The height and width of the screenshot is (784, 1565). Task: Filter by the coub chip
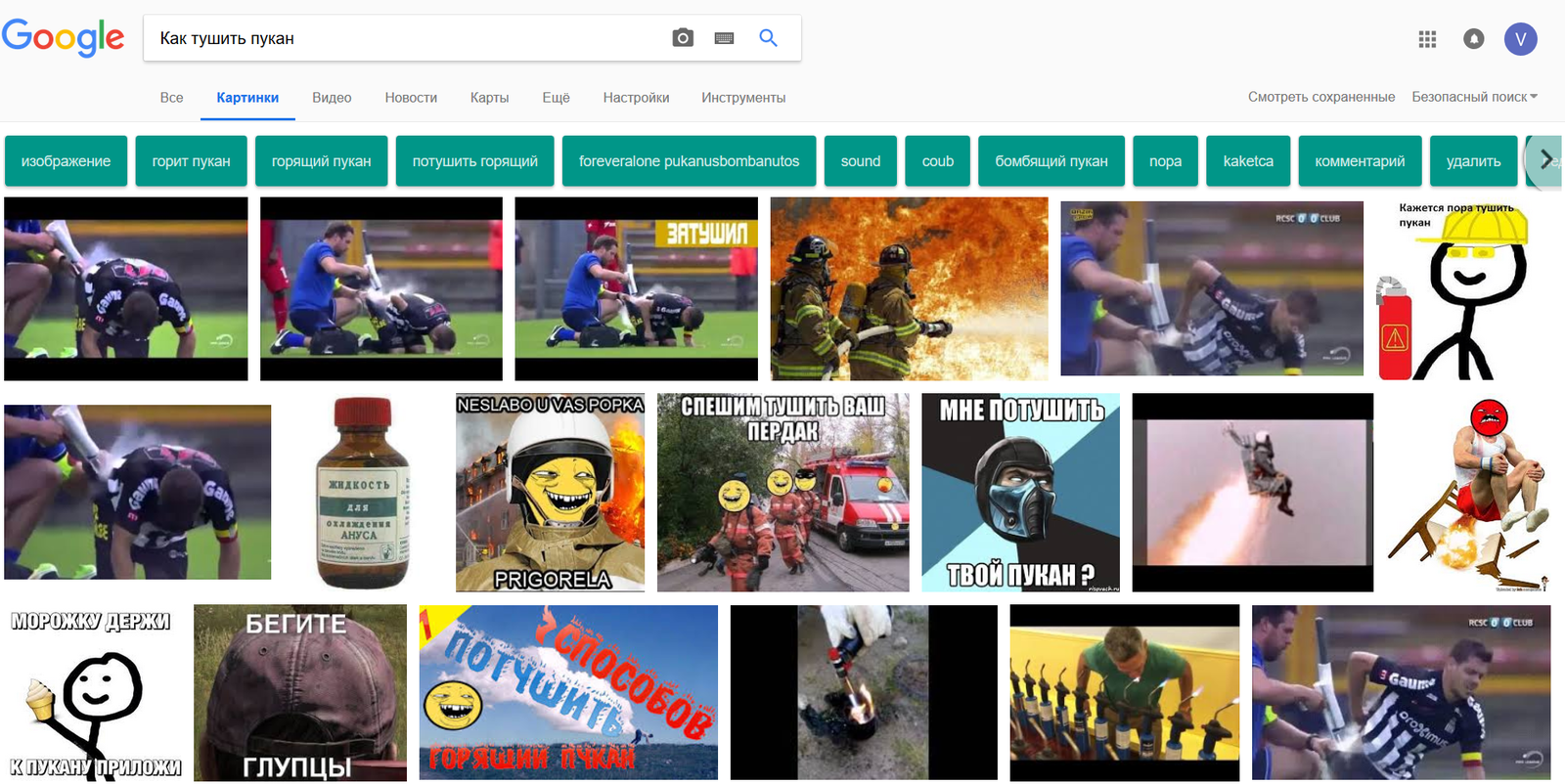click(937, 160)
